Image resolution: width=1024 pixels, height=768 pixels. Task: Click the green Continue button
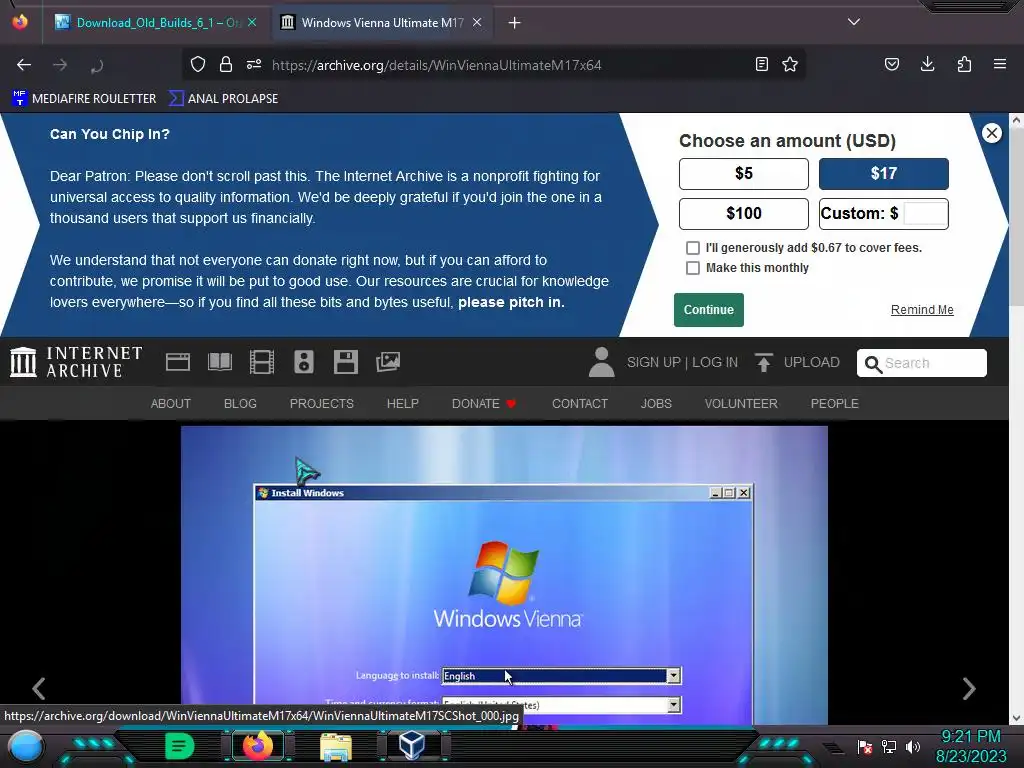coord(709,310)
